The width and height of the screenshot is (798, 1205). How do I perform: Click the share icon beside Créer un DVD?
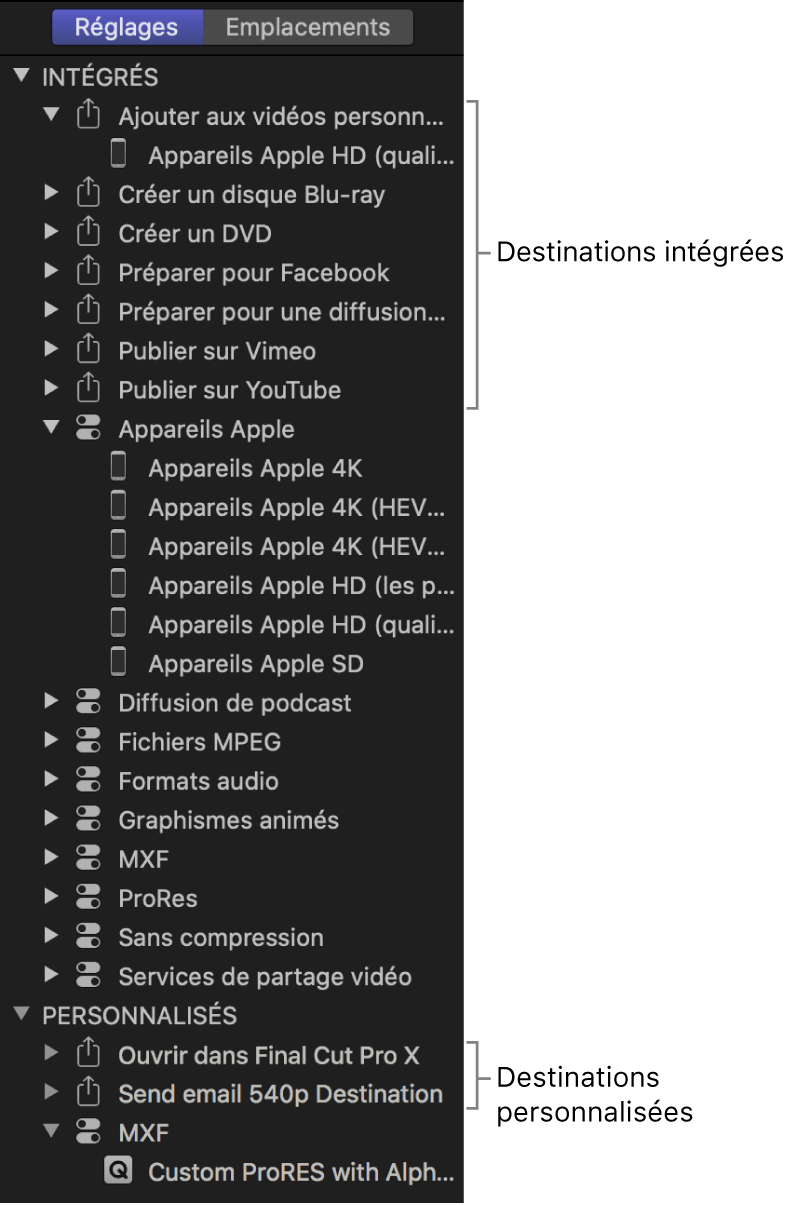pyautogui.click(x=89, y=234)
